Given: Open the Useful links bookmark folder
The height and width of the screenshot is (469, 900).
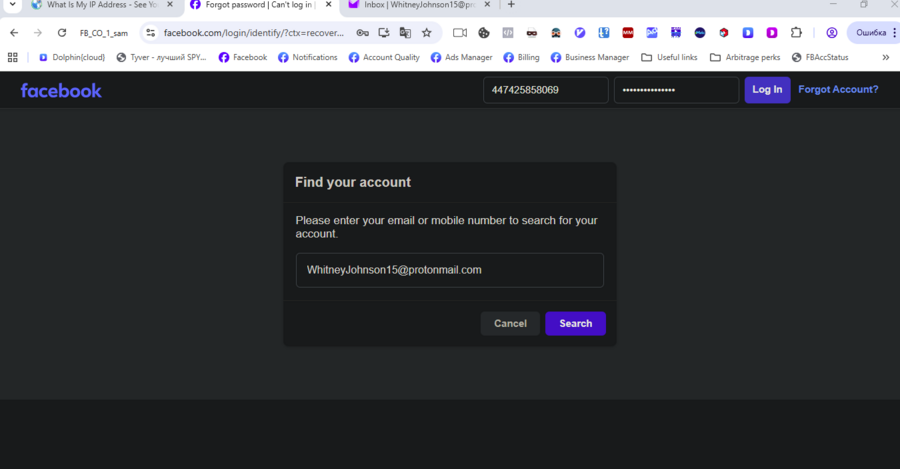Looking at the screenshot, I should pyautogui.click(x=669, y=57).
